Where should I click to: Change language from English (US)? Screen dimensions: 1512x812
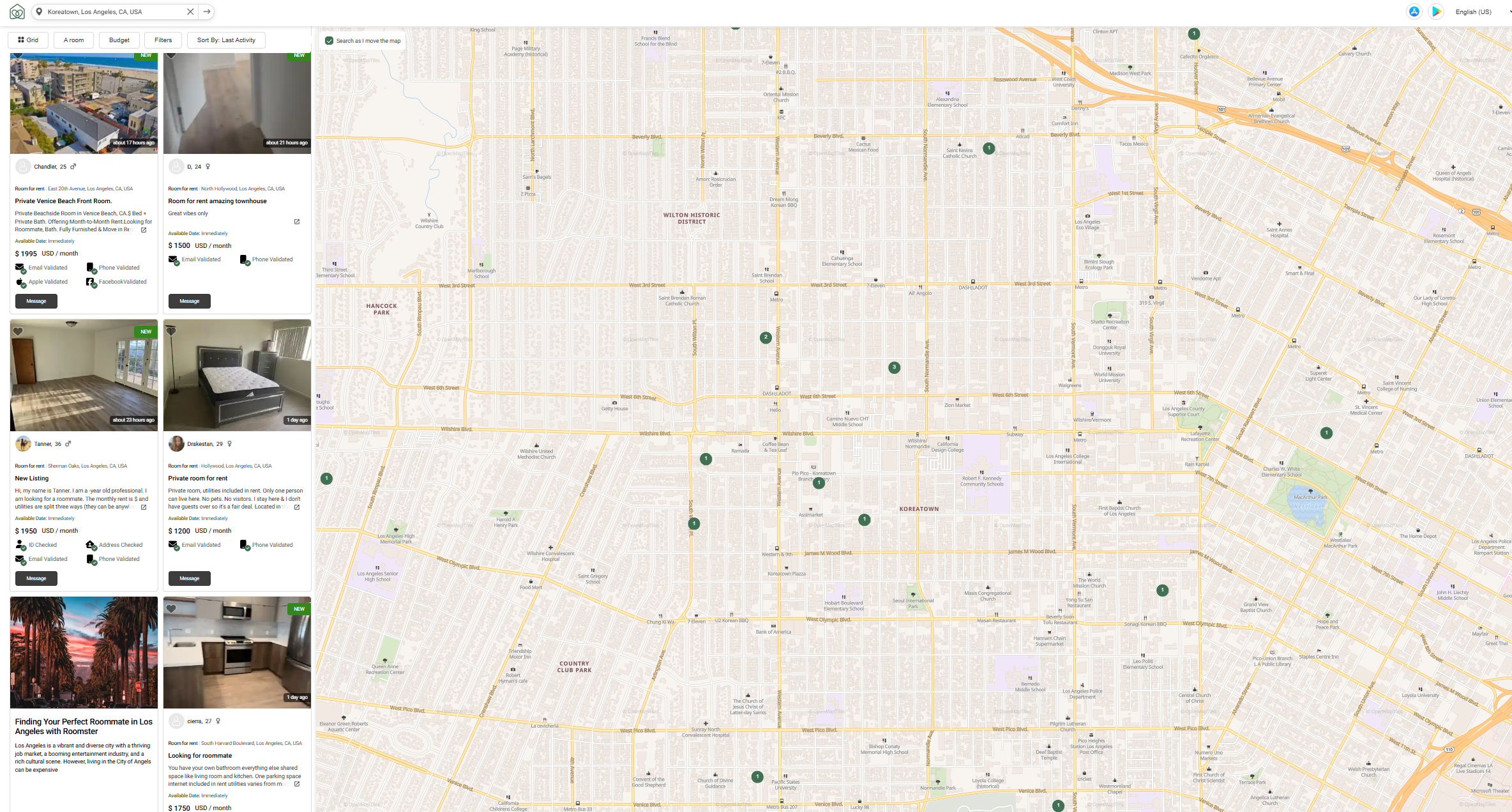click(x=1473, y=11)
